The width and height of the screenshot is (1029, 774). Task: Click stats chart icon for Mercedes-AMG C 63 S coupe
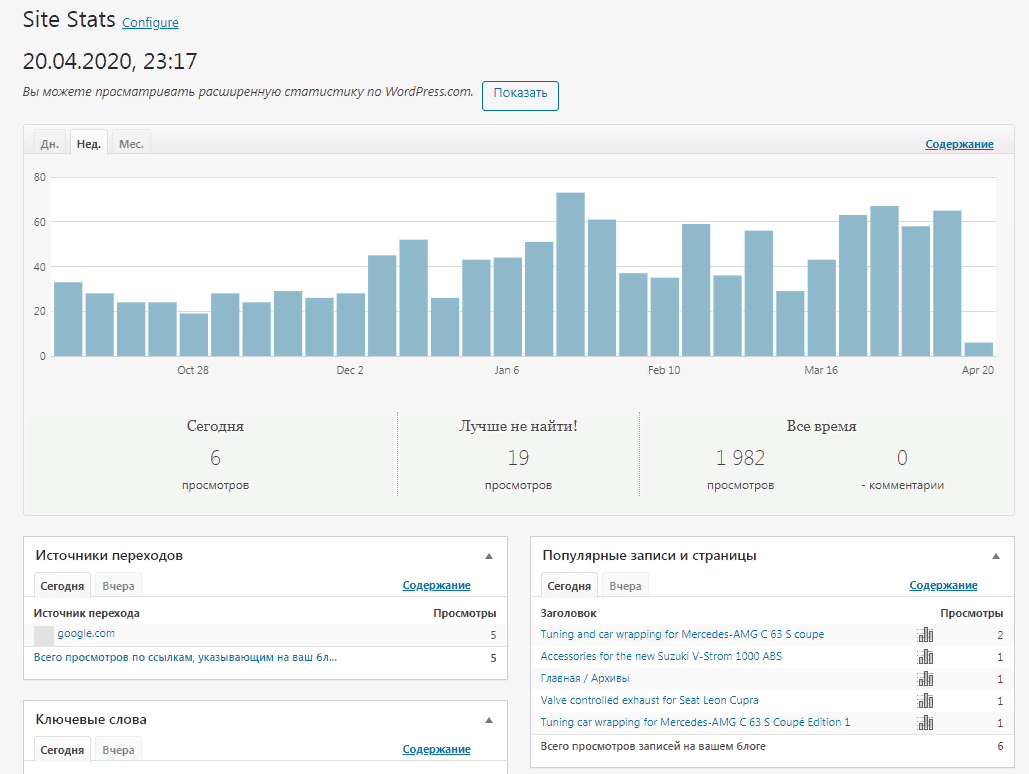point(925,635)
